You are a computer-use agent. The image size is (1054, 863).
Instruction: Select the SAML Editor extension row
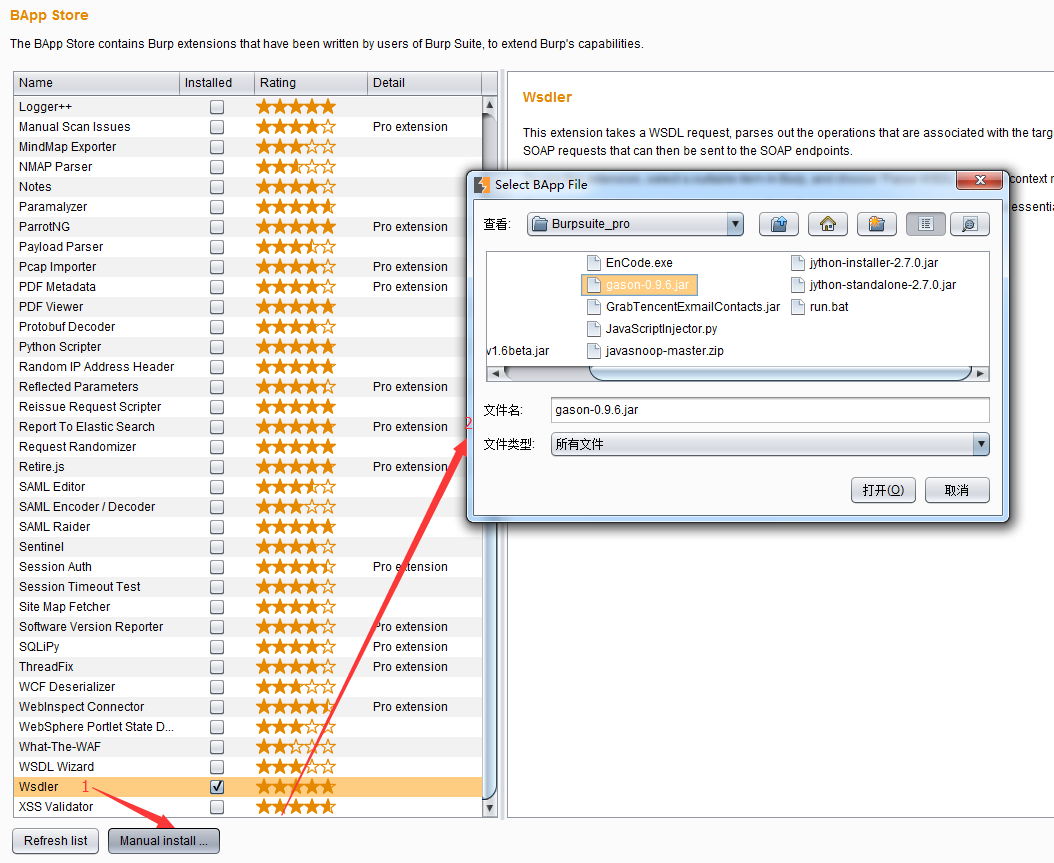[247, 487]
